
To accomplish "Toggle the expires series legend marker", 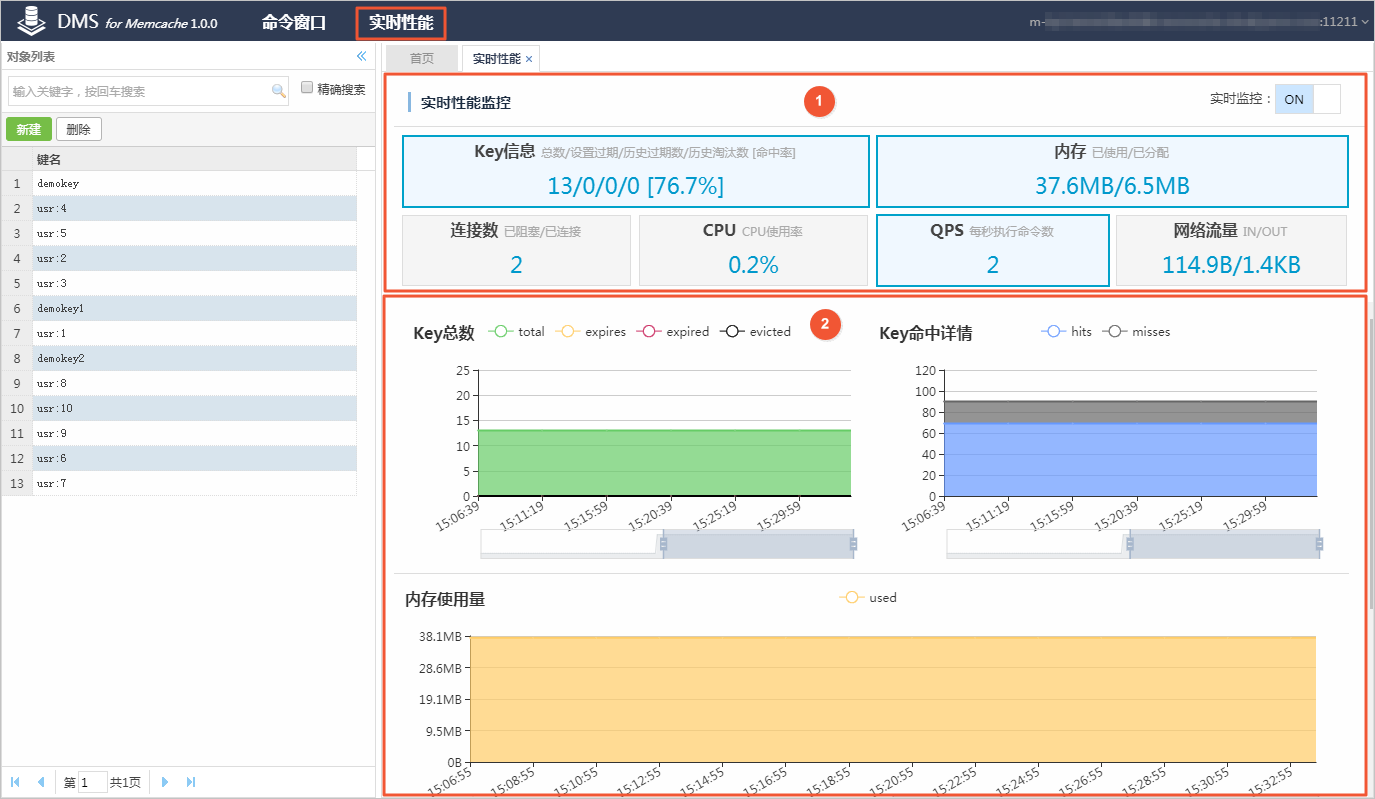I will pyautogui.click(x=567, y=332).
